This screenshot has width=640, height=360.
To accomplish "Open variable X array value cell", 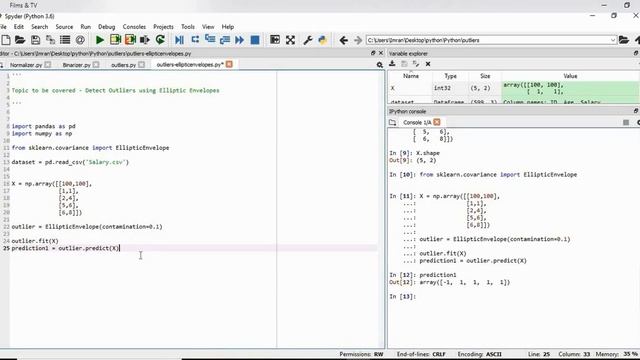I will coord(570,89).
